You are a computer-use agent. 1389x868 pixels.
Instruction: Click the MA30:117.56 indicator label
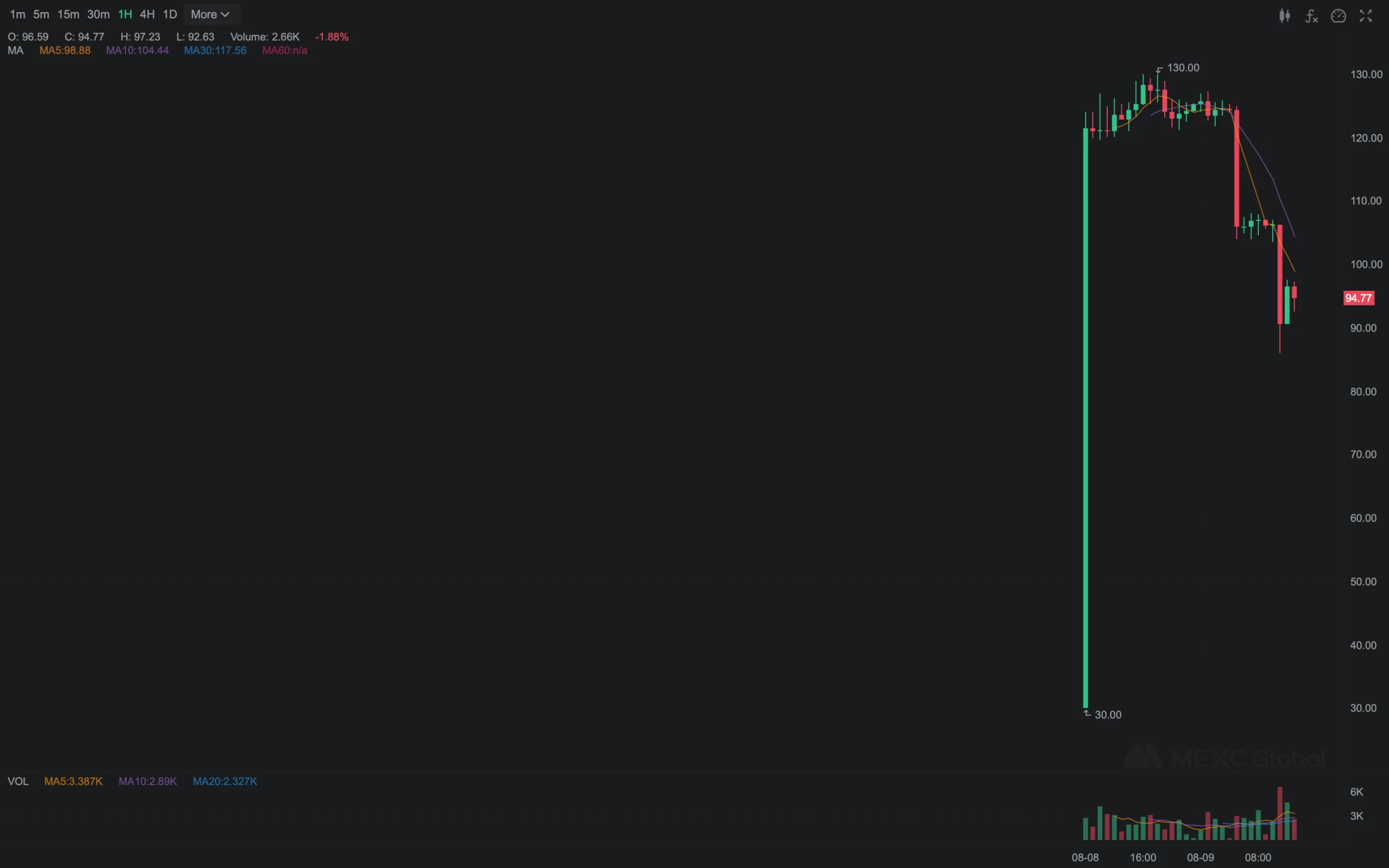215,50
